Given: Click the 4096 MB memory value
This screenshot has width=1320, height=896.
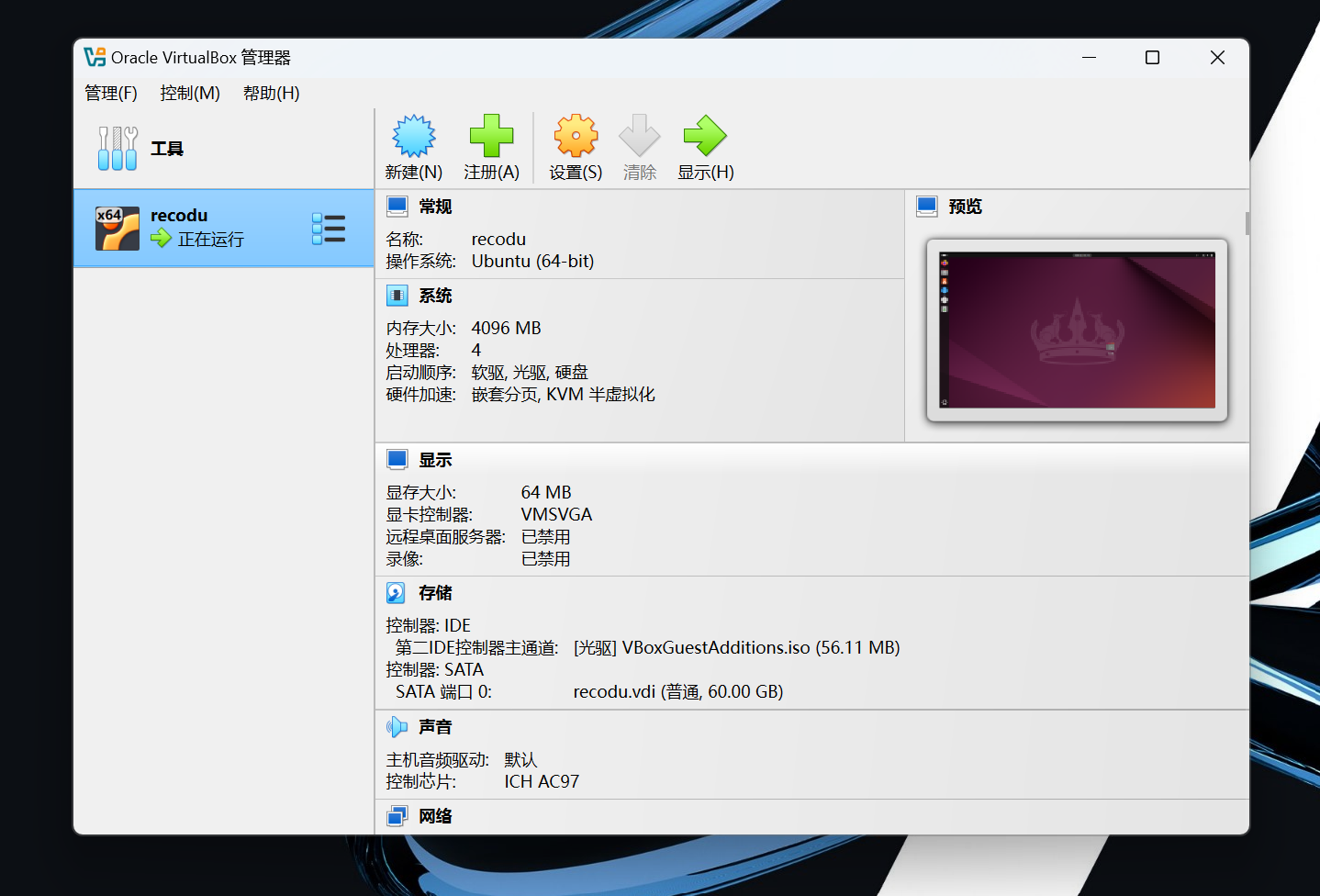Looking at the screenshot, I should [506, 328].
